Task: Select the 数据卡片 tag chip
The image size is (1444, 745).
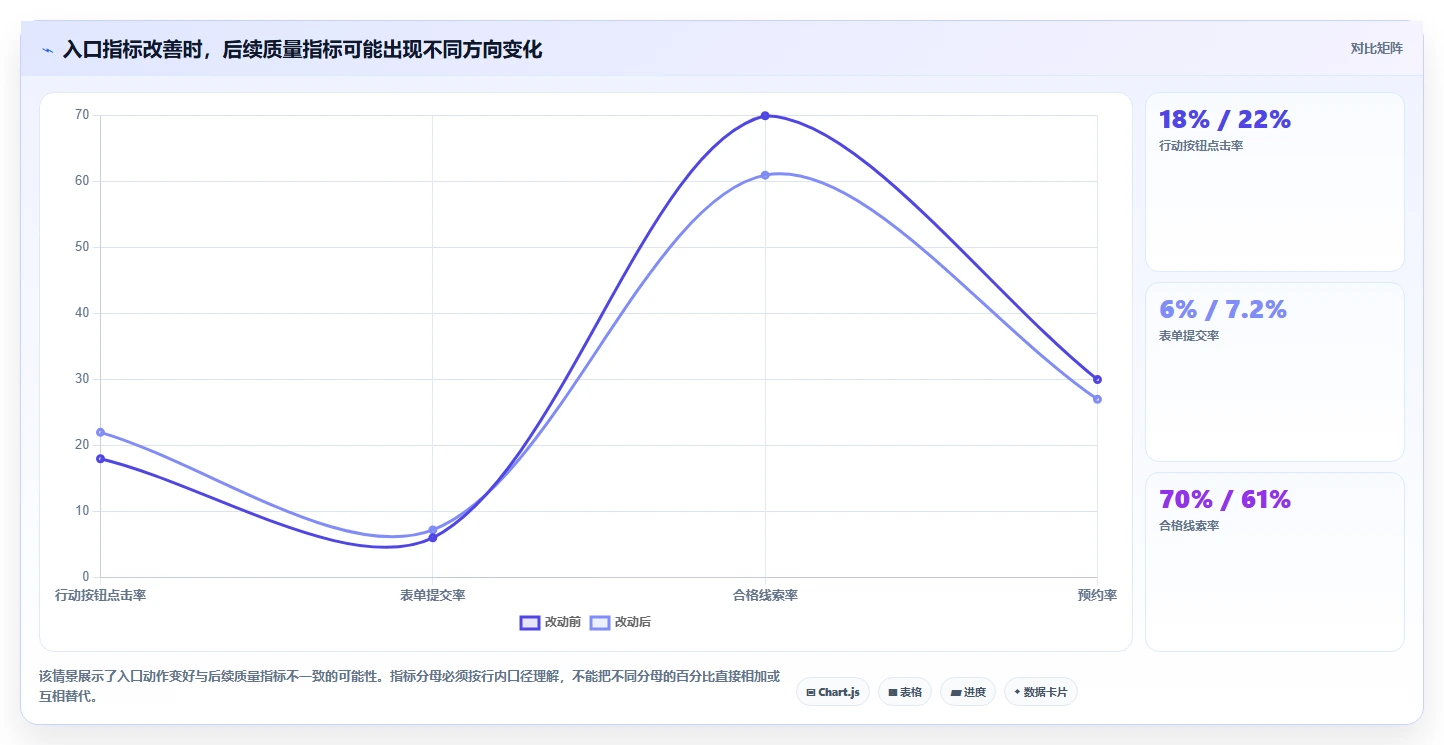Action: click(1040, 692)
